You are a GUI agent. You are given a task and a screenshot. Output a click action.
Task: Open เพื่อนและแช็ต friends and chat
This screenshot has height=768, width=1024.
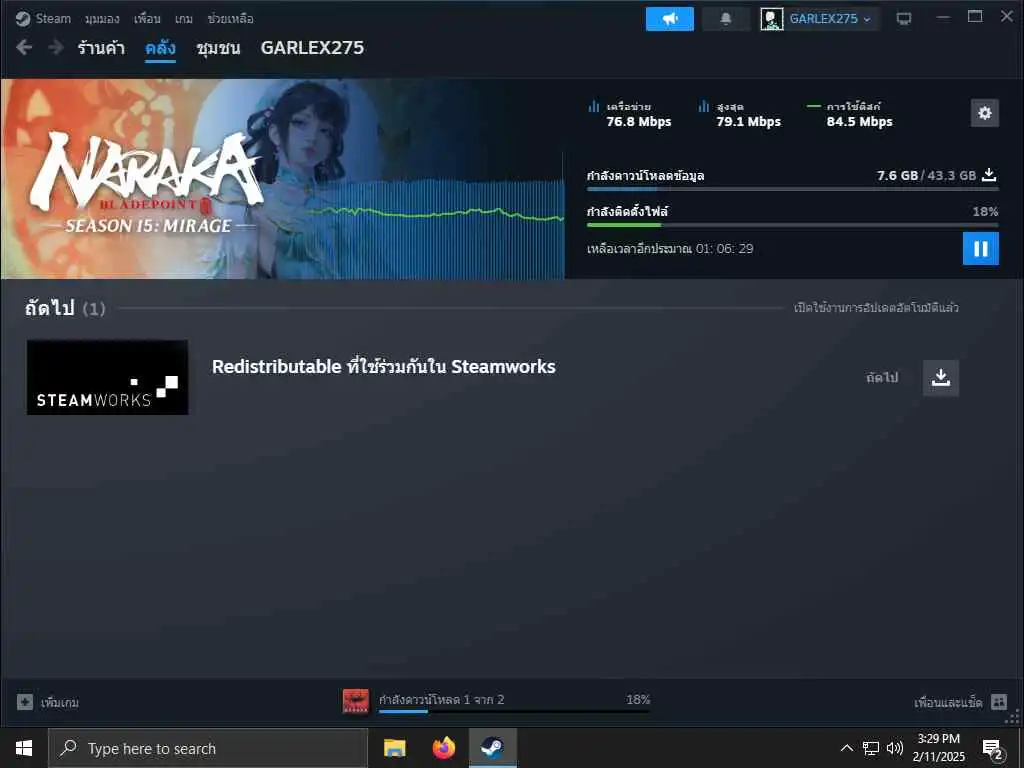(x=948, y=703)
